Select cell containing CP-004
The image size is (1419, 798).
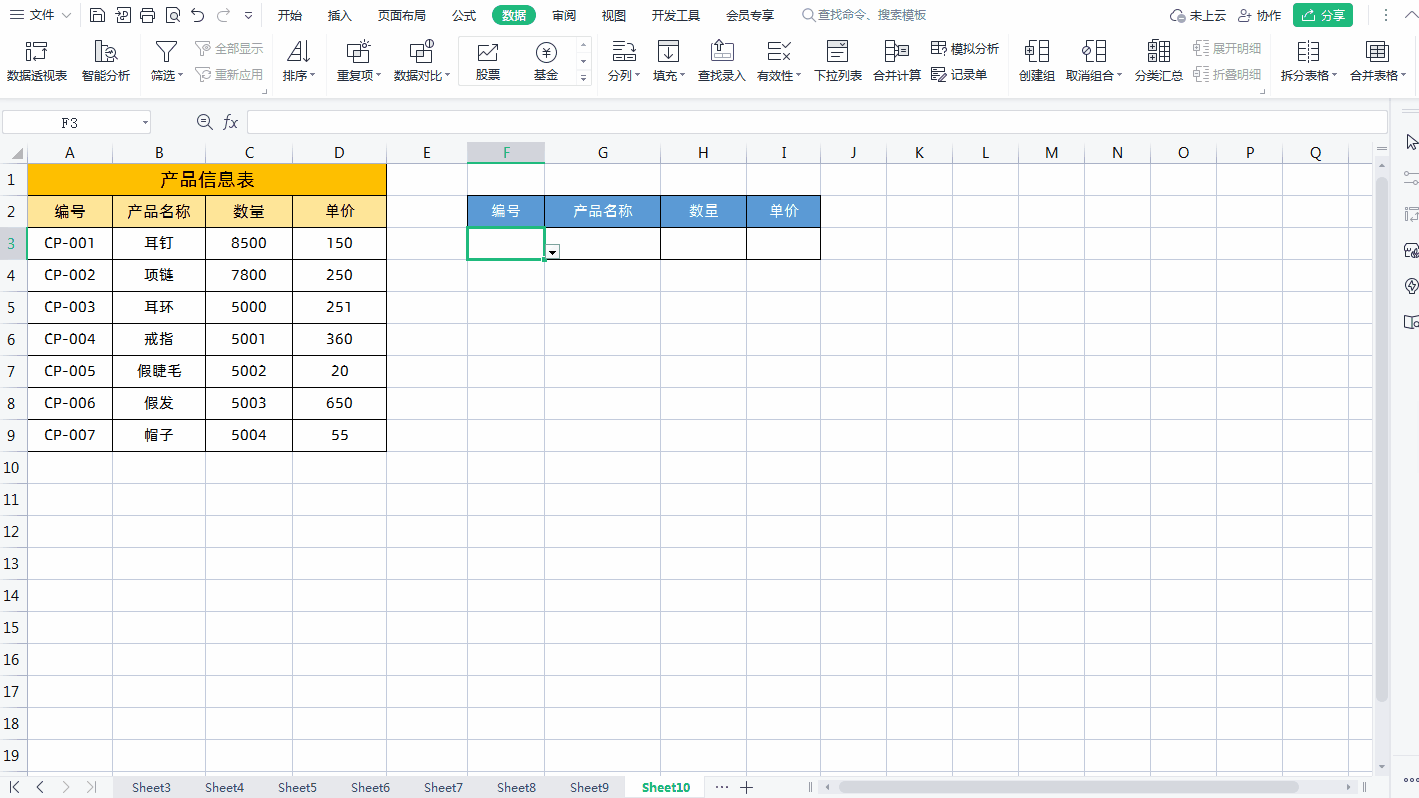click(70, 339)
